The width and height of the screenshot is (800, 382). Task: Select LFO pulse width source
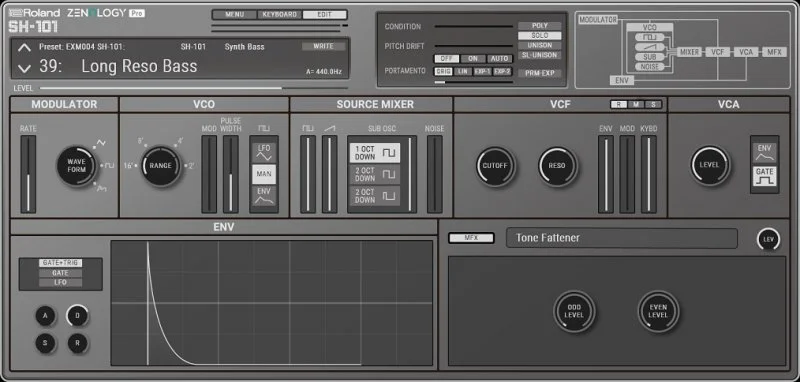point(264,151)
